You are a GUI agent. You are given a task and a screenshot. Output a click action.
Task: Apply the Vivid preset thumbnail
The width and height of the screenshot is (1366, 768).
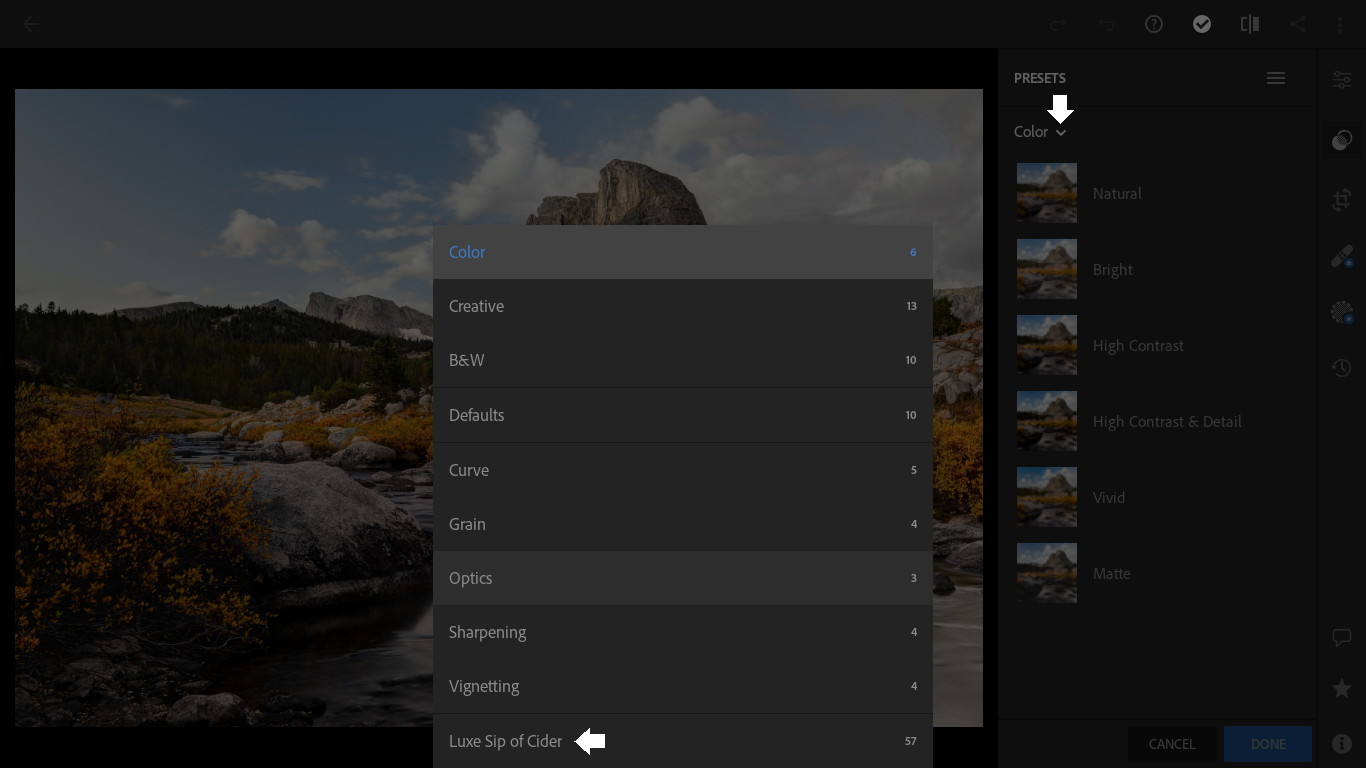coord(1047,497)
